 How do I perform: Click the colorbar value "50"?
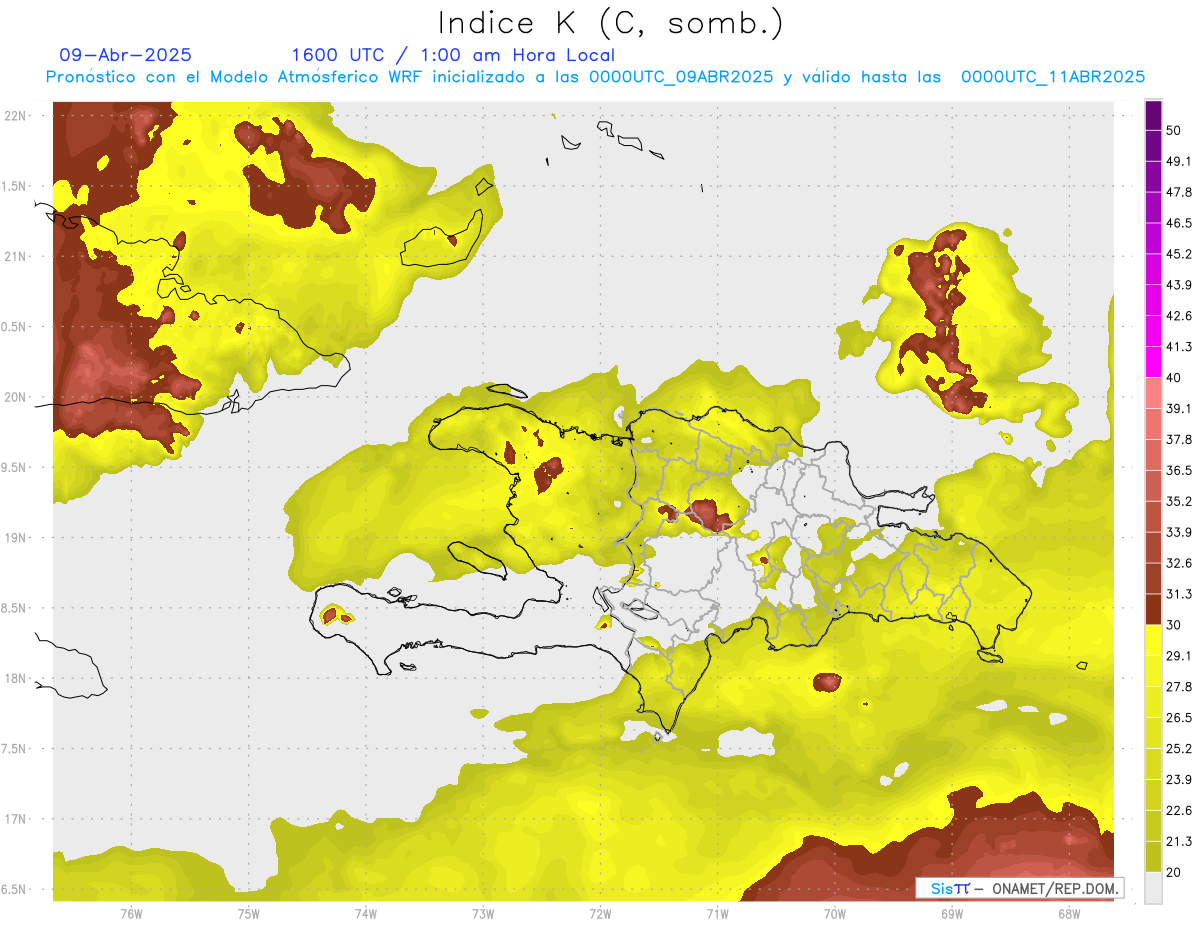[x=1174, y=130]
